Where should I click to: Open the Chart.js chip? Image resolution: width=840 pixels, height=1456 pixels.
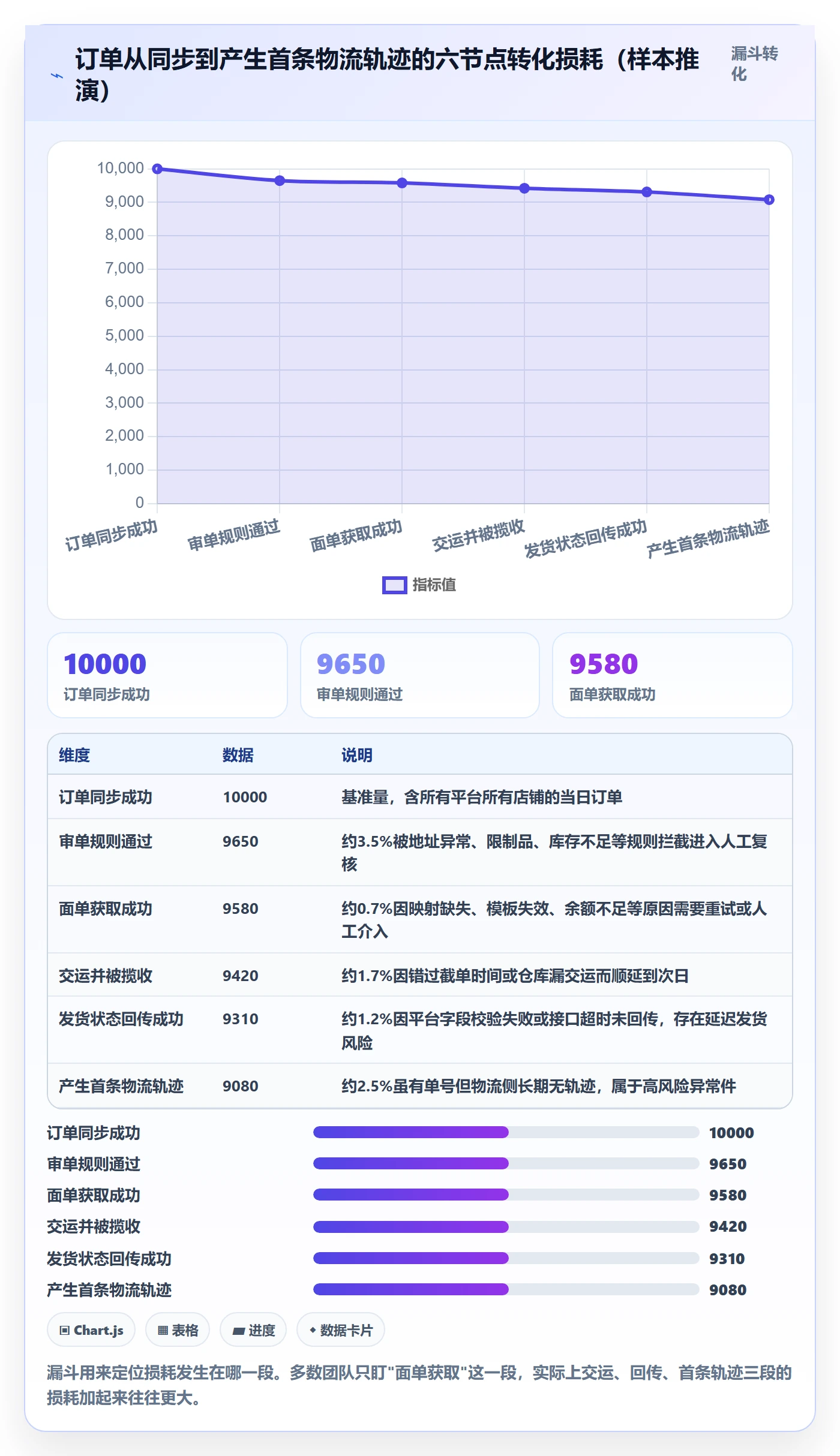[x=91, y=1330]
